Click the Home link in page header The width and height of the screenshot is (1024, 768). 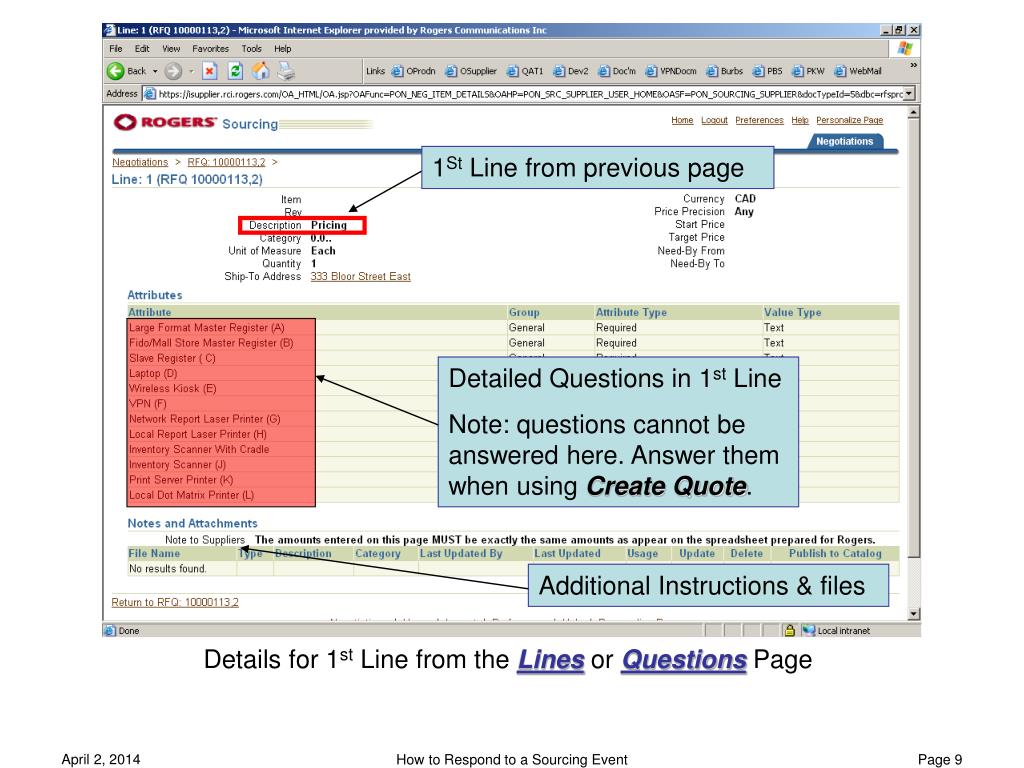point(682,120)
